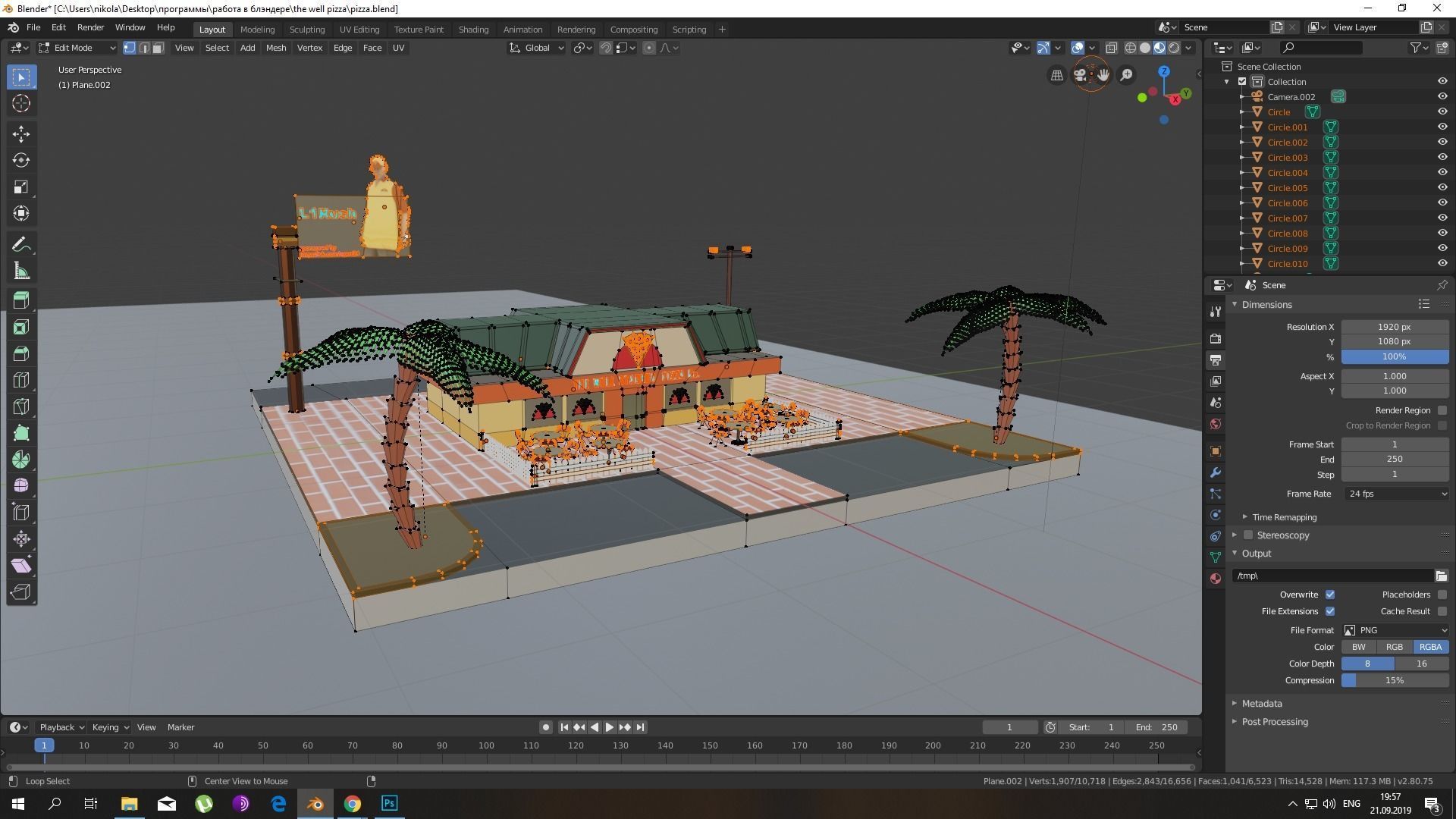Select the Cursor tool in left toolbar
This screenshot has height=819, width=1456.
pos(21,104)
